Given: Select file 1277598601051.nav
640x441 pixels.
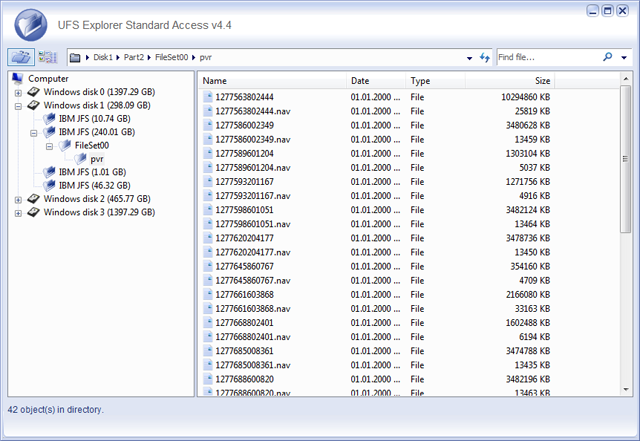Looking at the screenshot, I should coord(253,224).
